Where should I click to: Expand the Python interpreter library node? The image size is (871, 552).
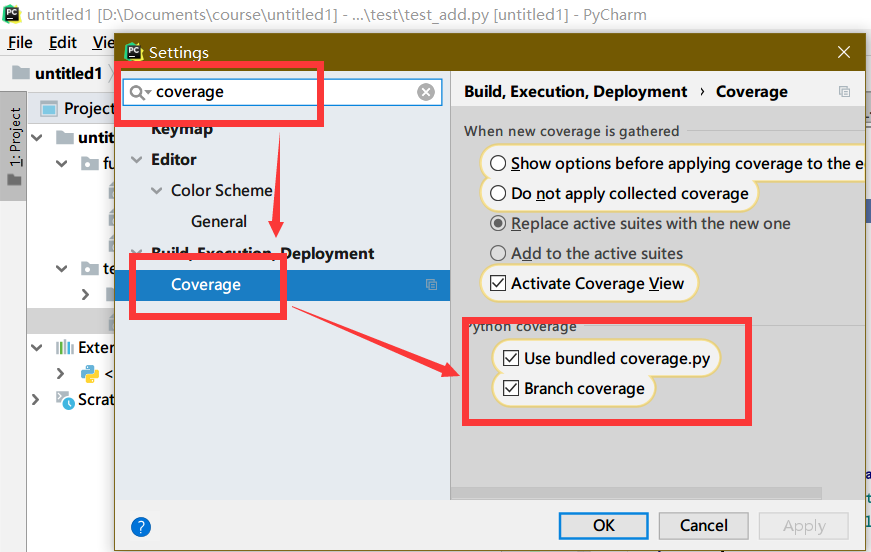tap(60, 373)
